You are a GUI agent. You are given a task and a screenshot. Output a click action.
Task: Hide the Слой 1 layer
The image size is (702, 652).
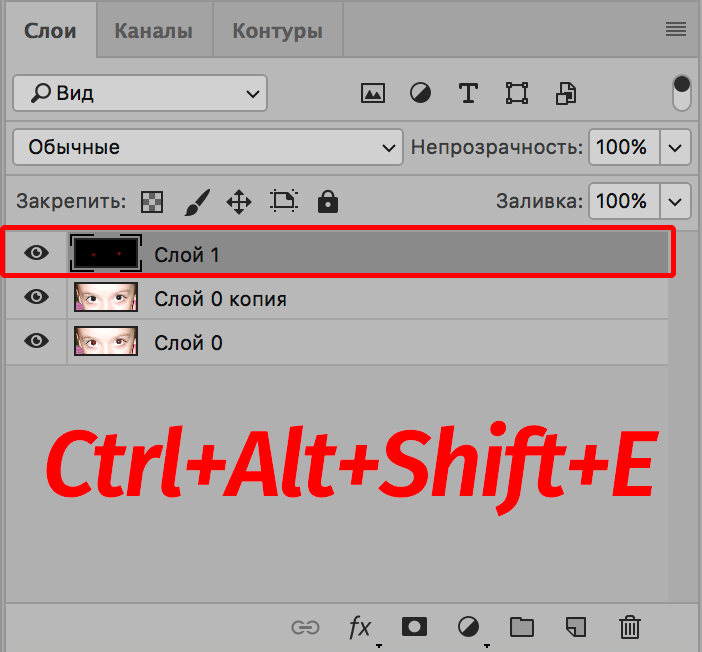pyautogui.click(x=36, y=253)
